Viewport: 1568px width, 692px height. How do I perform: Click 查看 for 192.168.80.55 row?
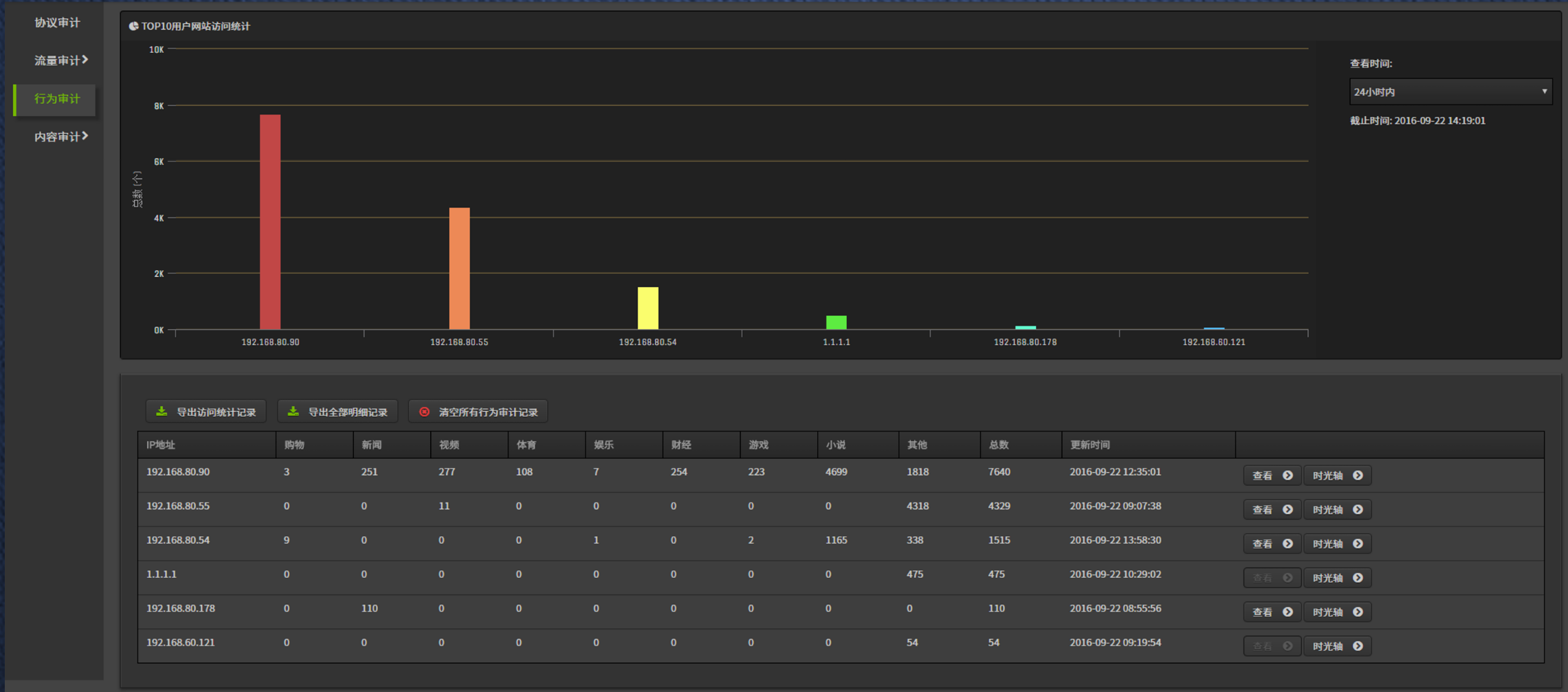point(1272,510)
